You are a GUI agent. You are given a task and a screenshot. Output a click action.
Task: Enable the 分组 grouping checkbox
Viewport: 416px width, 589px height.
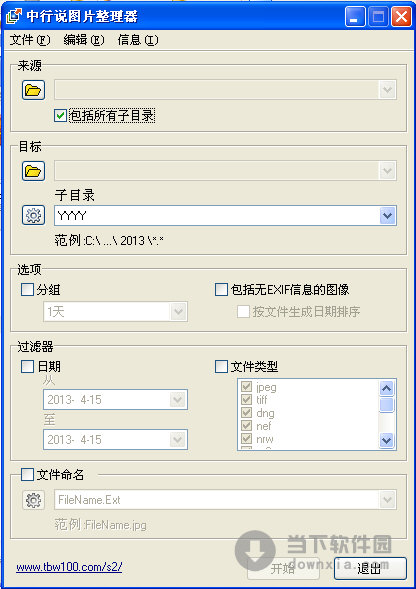27,290
